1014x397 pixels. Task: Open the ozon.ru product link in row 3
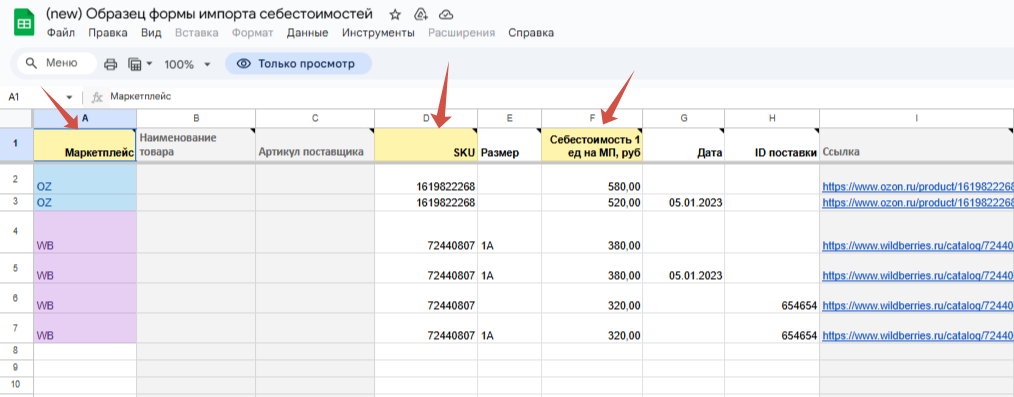point(918,203)
